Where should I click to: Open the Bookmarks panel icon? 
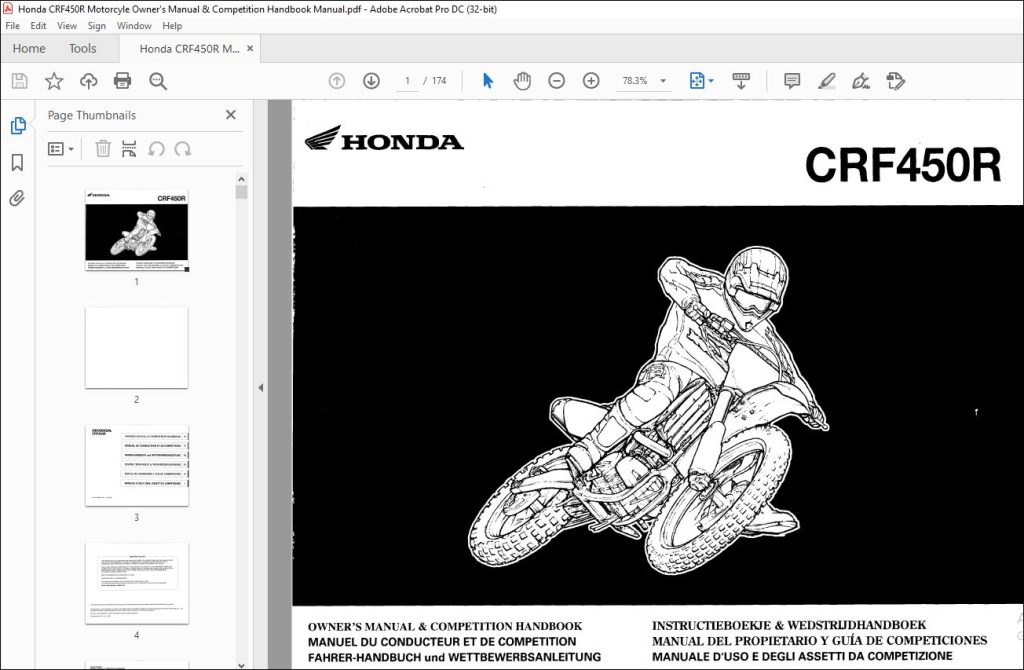[18, 162]
